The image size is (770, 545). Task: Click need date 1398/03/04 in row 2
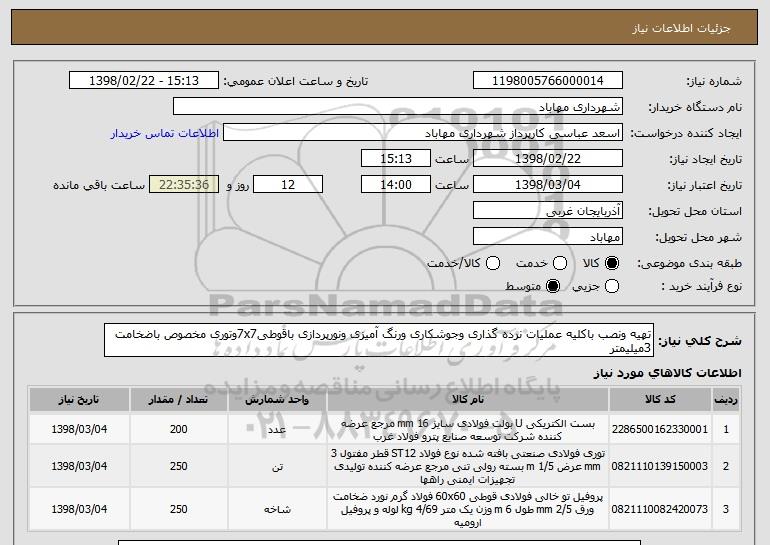[x=79, y=466]
